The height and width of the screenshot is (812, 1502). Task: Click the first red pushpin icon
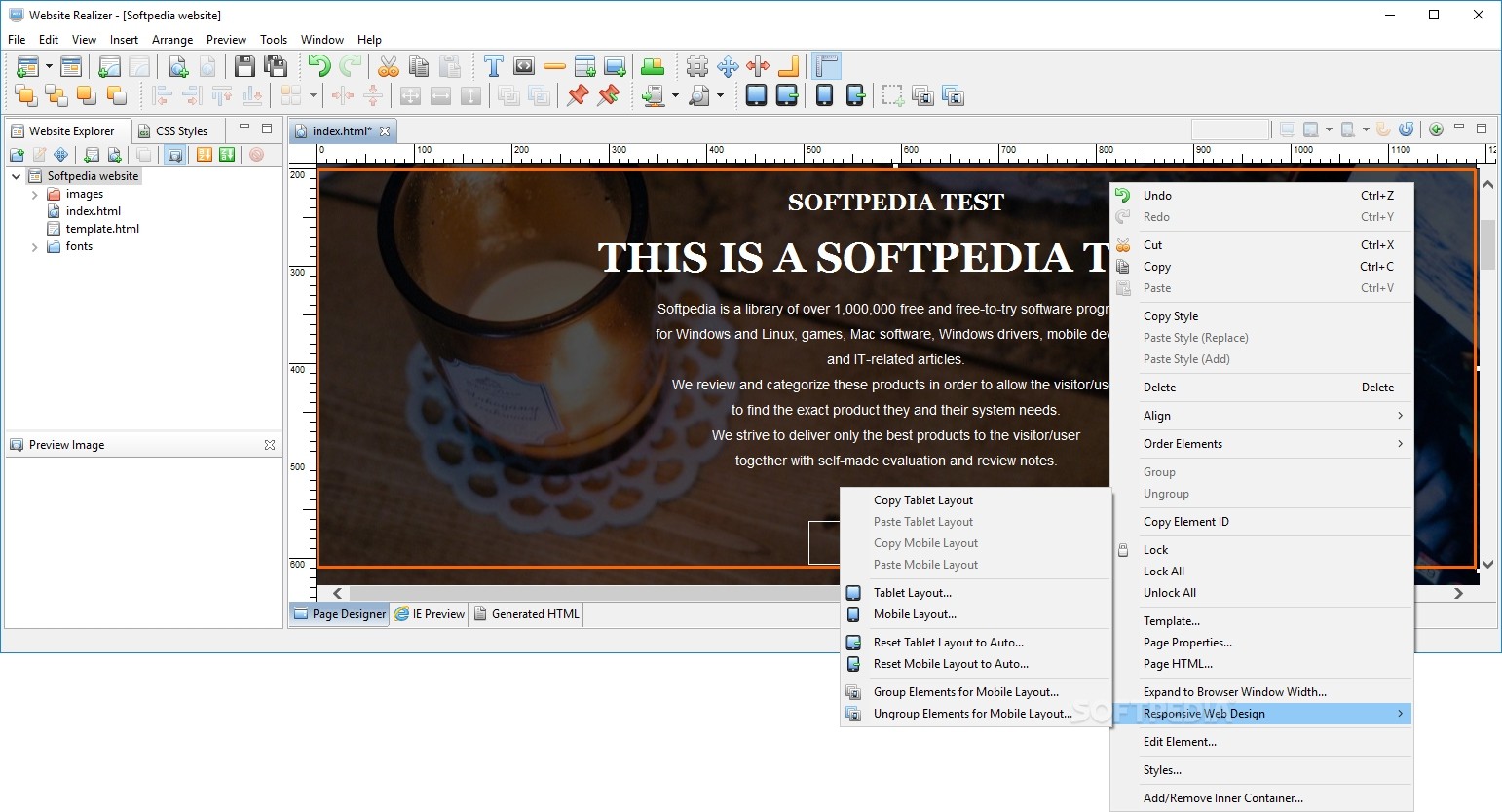coord(578,95)
